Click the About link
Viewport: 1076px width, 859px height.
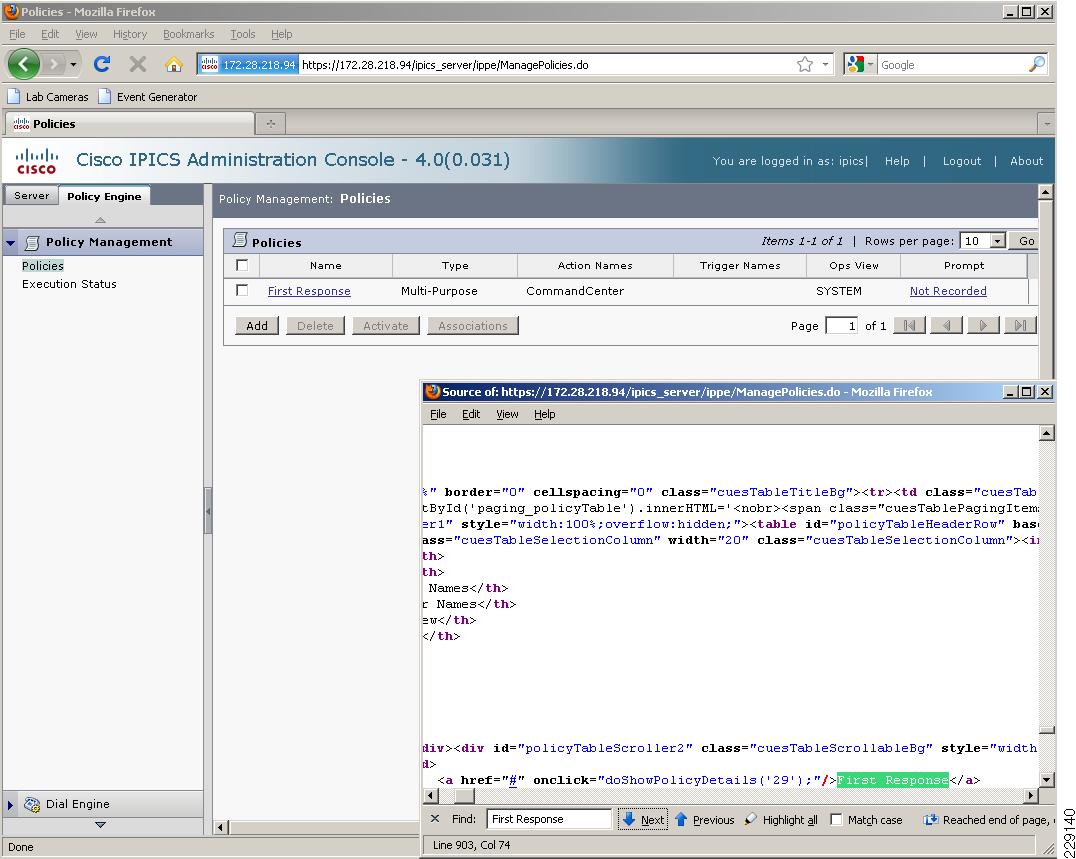point(1026,161)
